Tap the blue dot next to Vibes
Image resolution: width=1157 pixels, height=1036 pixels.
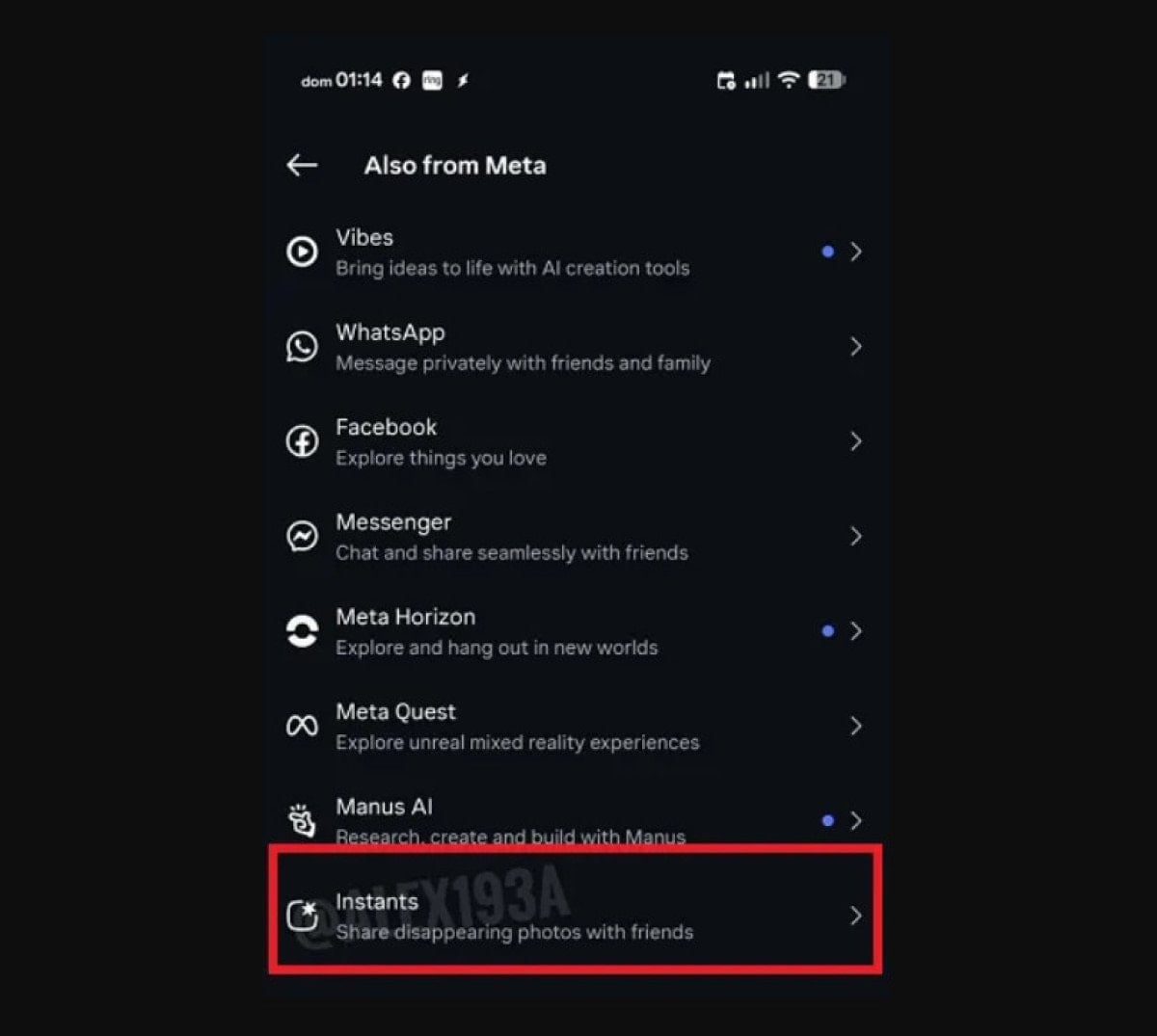827,252
